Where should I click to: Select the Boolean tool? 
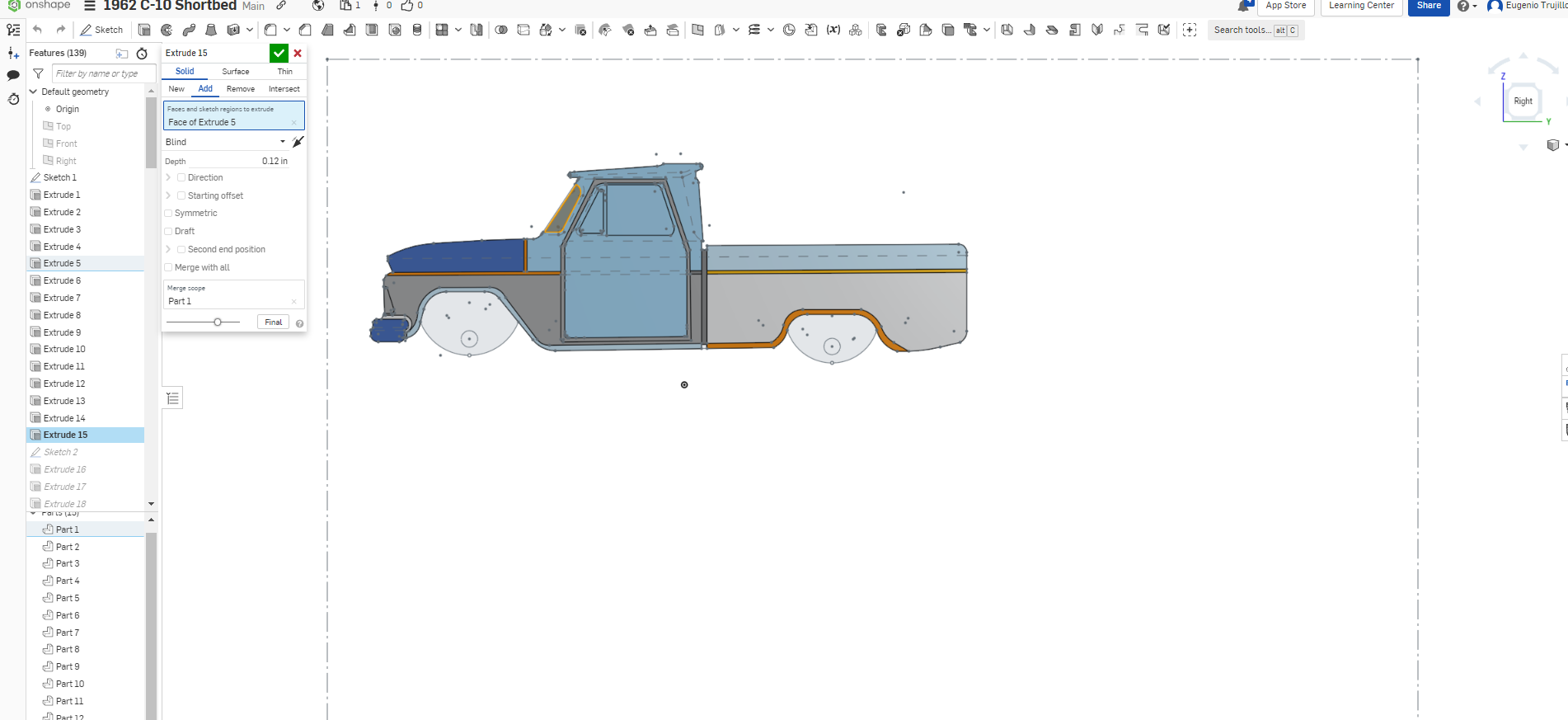tap(501, 30)
